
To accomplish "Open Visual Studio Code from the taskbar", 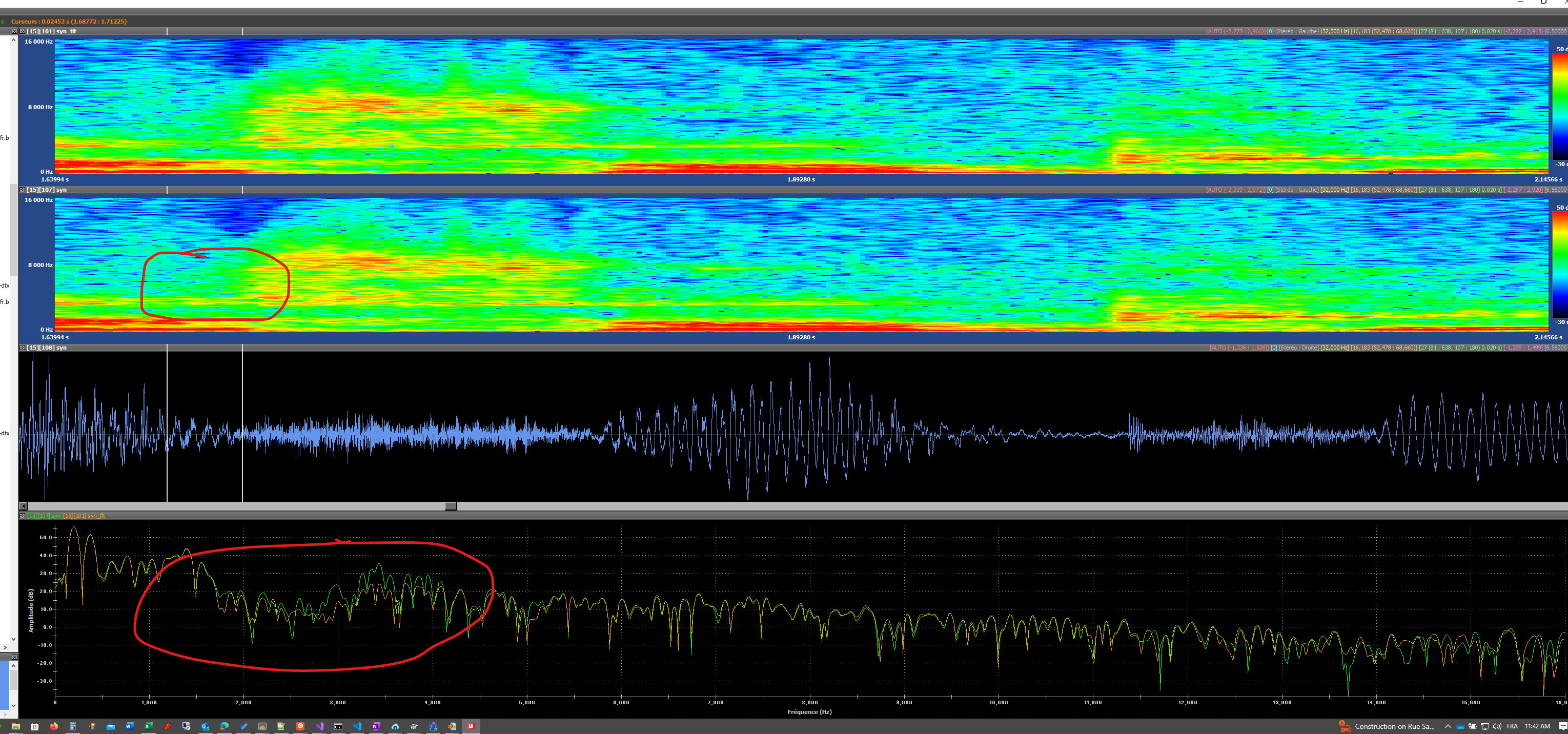I will pyautogui.click(x=357, y=726).
